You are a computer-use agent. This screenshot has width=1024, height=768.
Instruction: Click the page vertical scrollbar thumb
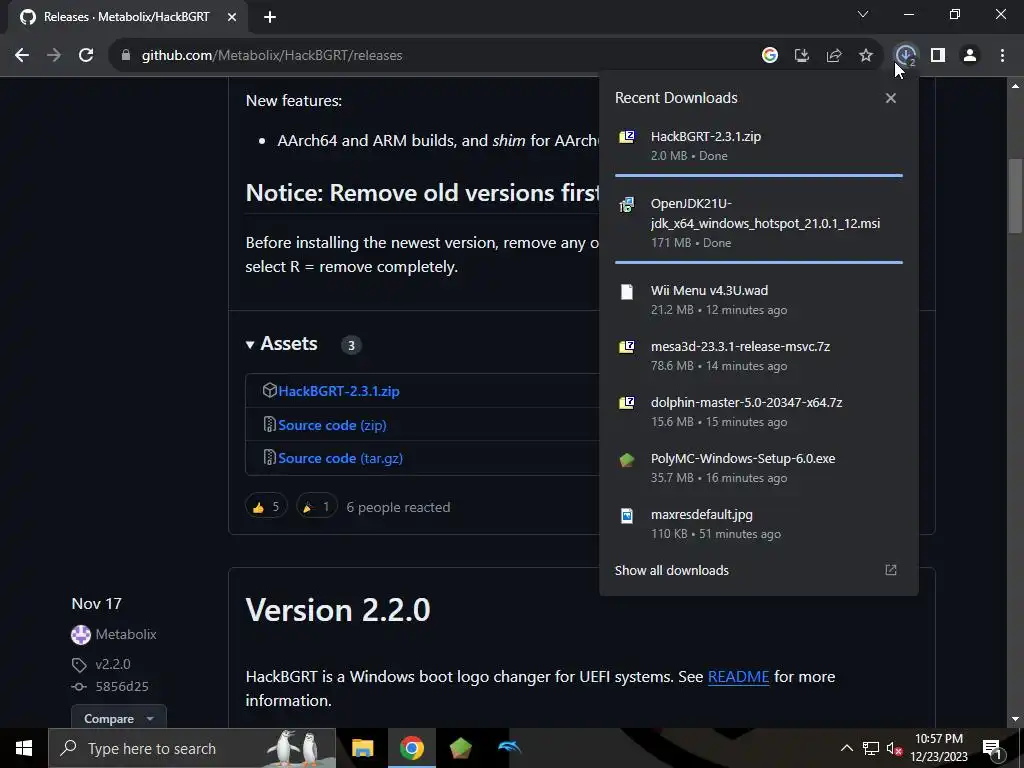point(1015,196)
